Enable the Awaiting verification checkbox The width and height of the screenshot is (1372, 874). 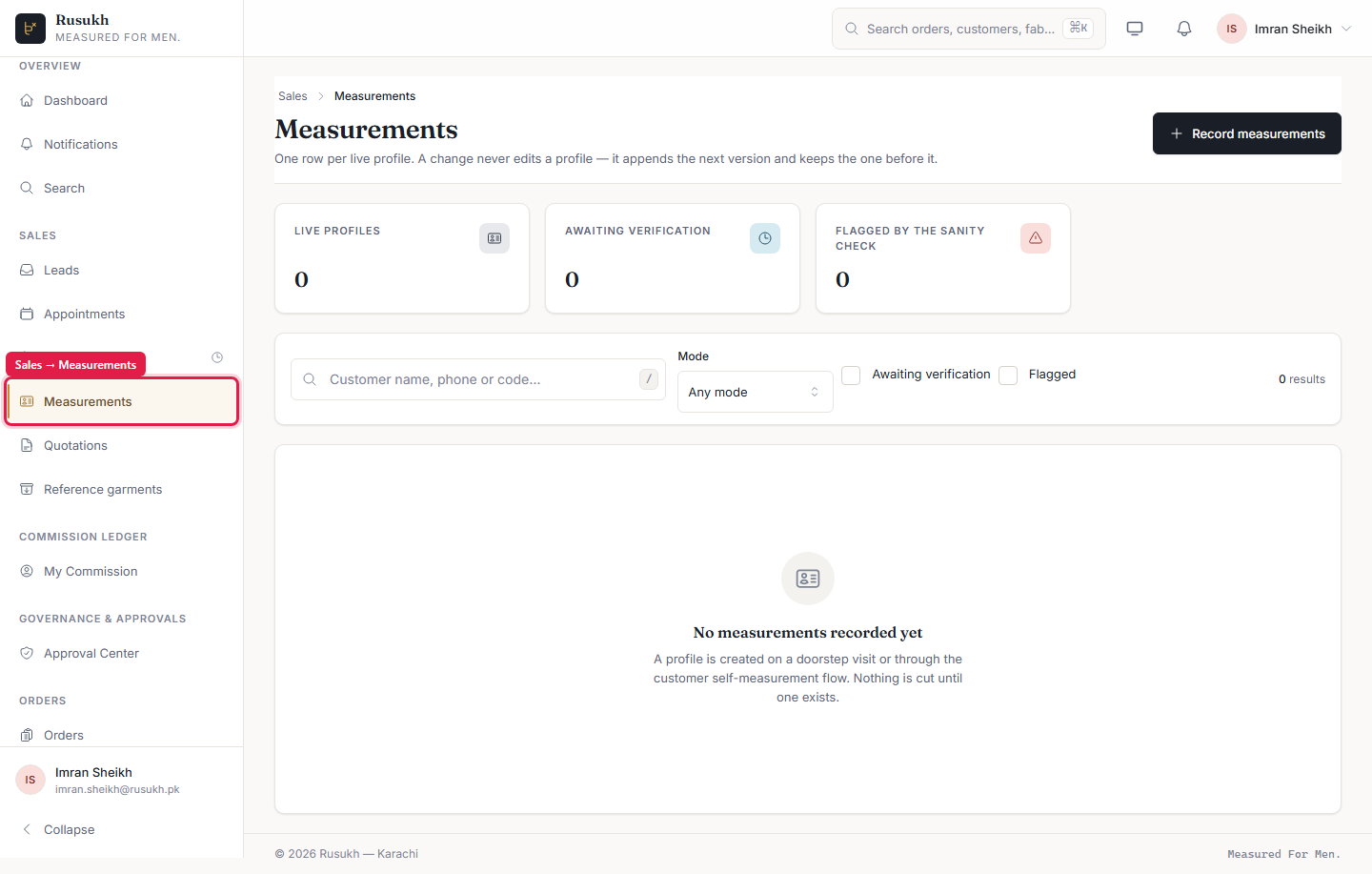(851, 375)
